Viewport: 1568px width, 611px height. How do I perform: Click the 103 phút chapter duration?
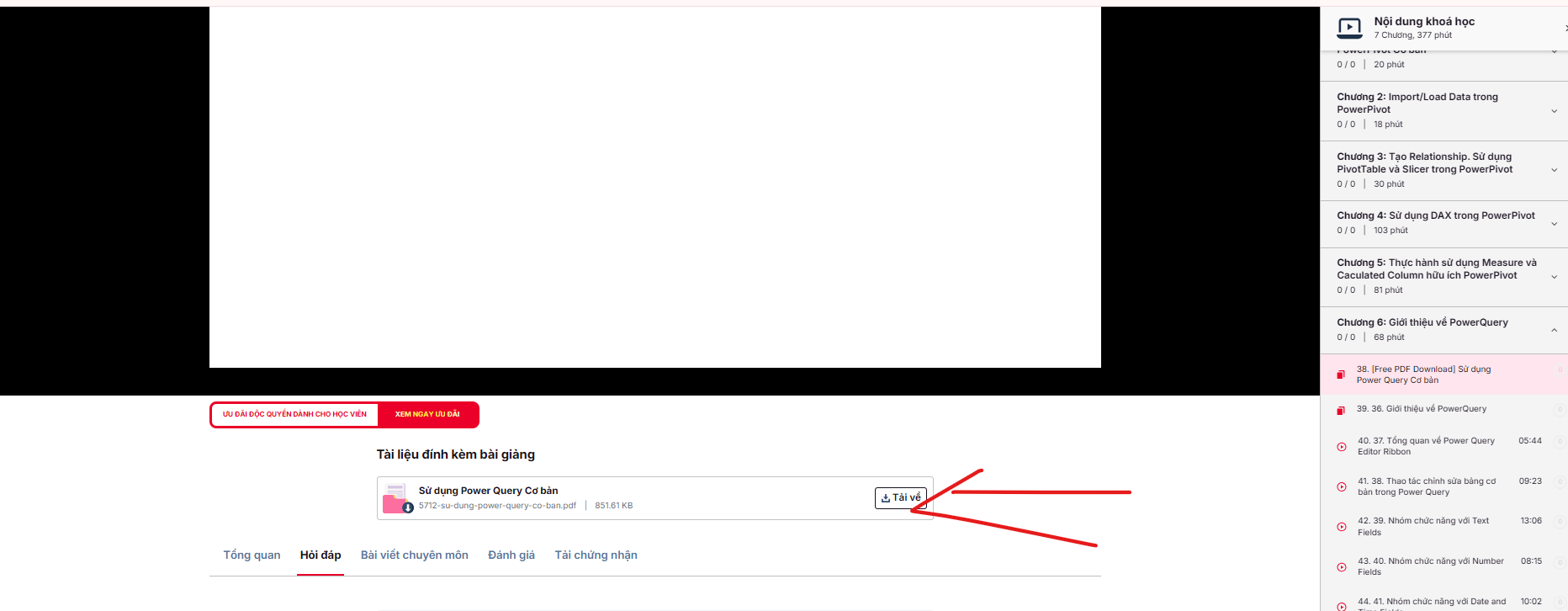tap(1391, 231)
